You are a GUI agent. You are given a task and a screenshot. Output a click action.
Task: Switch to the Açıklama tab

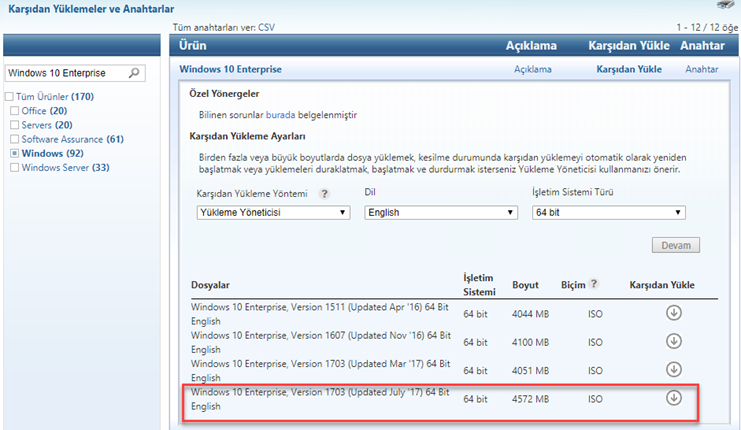pyautogui.click(x=532, y=70)
